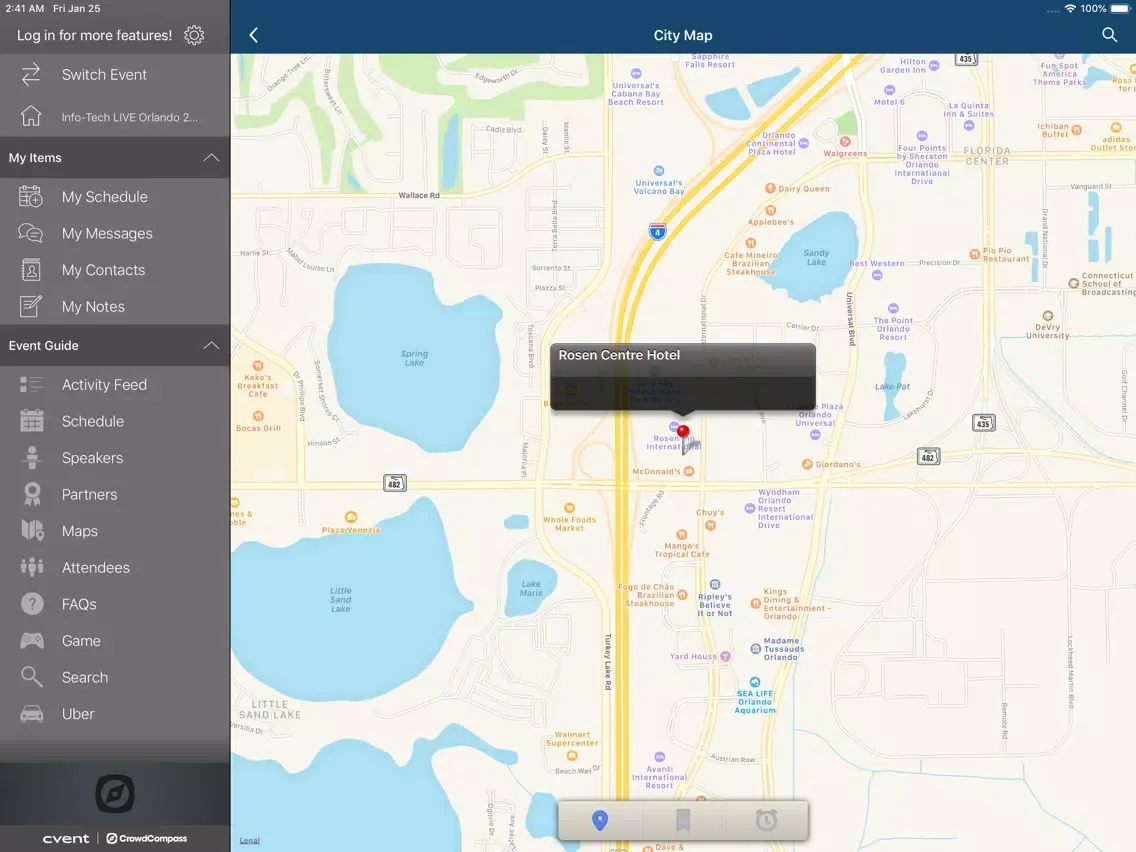Tap the Dairy Queen map marker

coord(770,188)
